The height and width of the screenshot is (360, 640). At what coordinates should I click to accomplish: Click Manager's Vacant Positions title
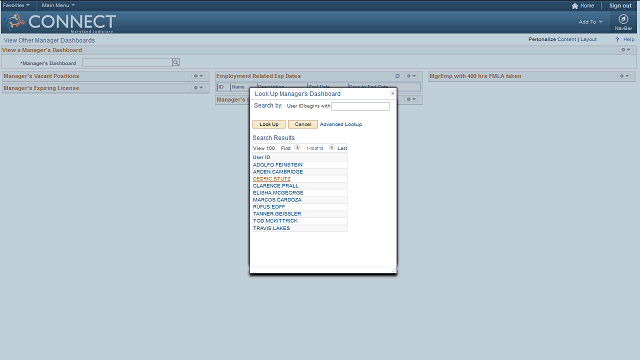coord(41,76)
